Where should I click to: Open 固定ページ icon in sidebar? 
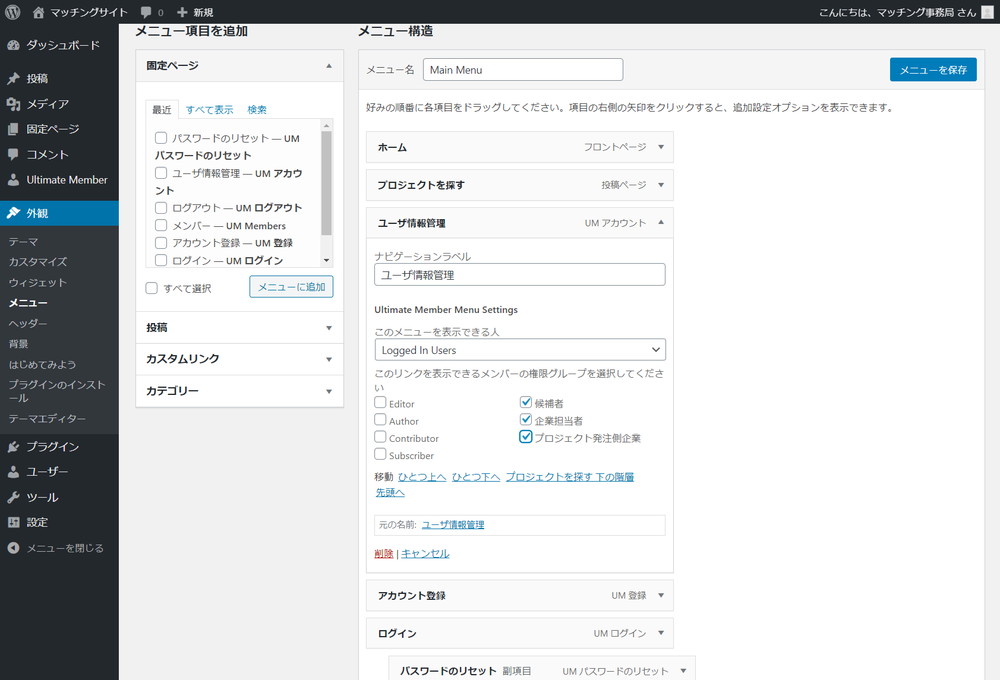point(13,129)
